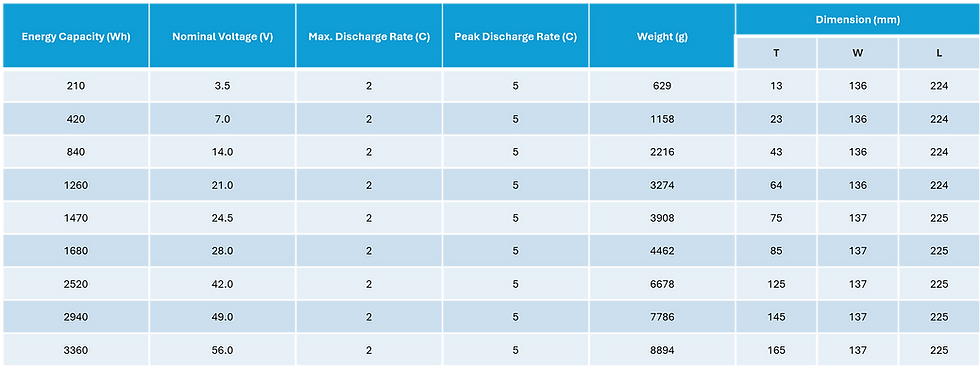Select the Nominal Voltage (V) header

pos(222,36)
